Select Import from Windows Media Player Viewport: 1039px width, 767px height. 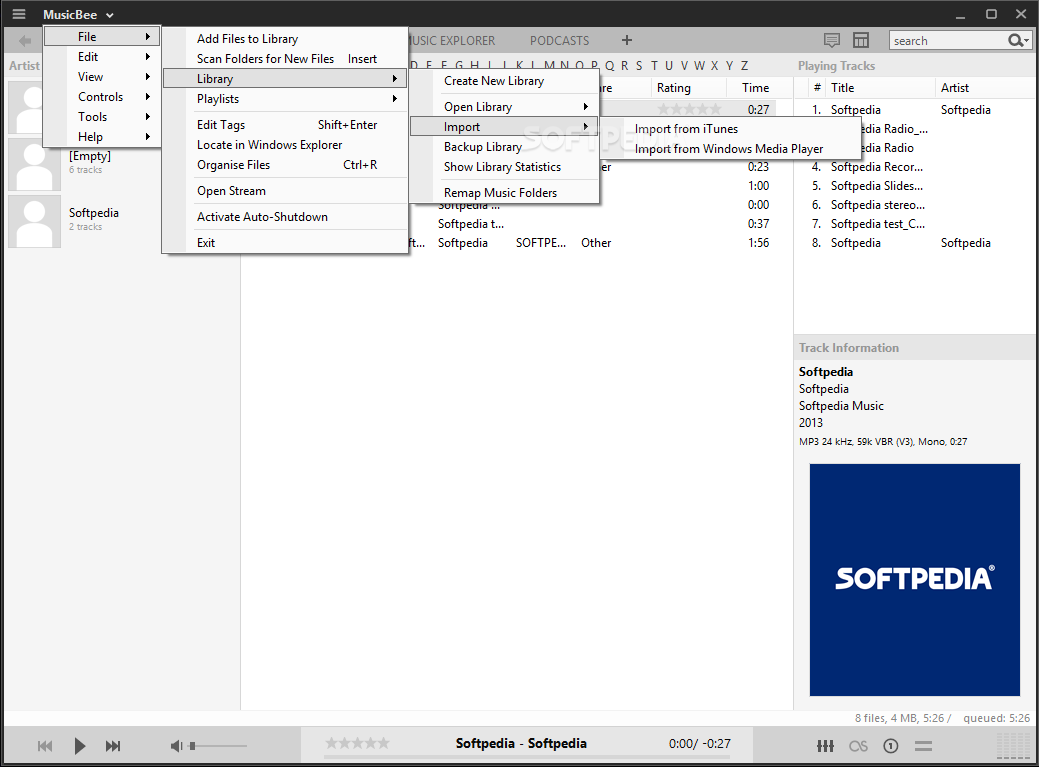pyautogui.click(x=730, y=148)
